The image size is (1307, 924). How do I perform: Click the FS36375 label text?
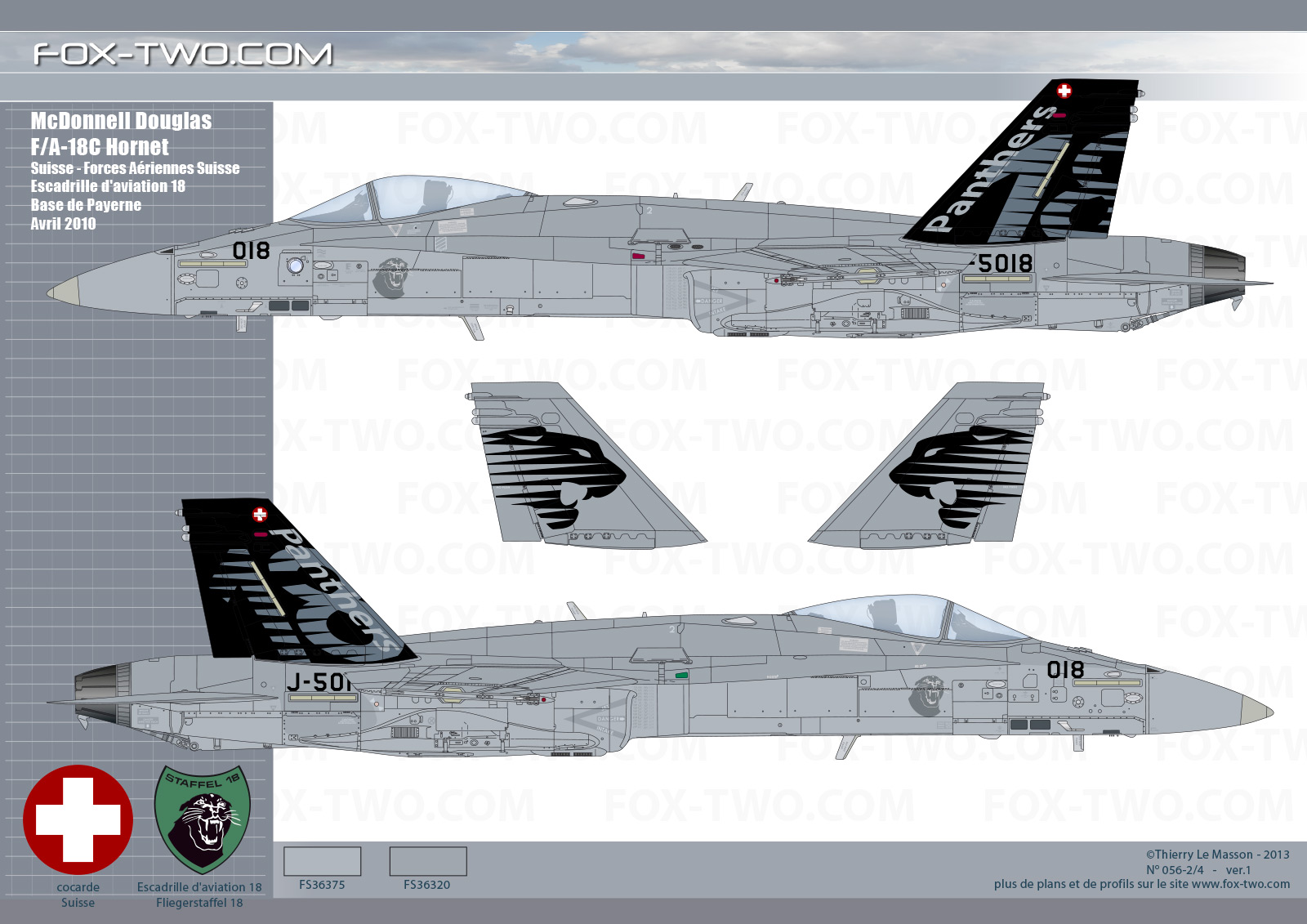[x=322, y=885]
